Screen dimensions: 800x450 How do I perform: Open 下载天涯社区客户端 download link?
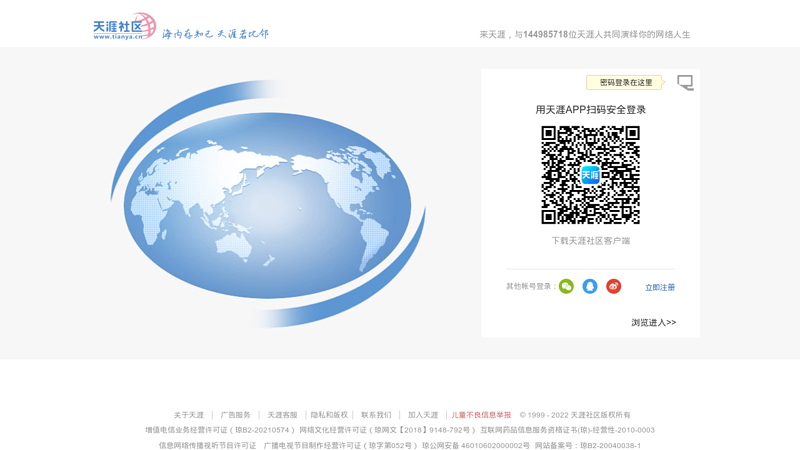click(x=590, y=241)
